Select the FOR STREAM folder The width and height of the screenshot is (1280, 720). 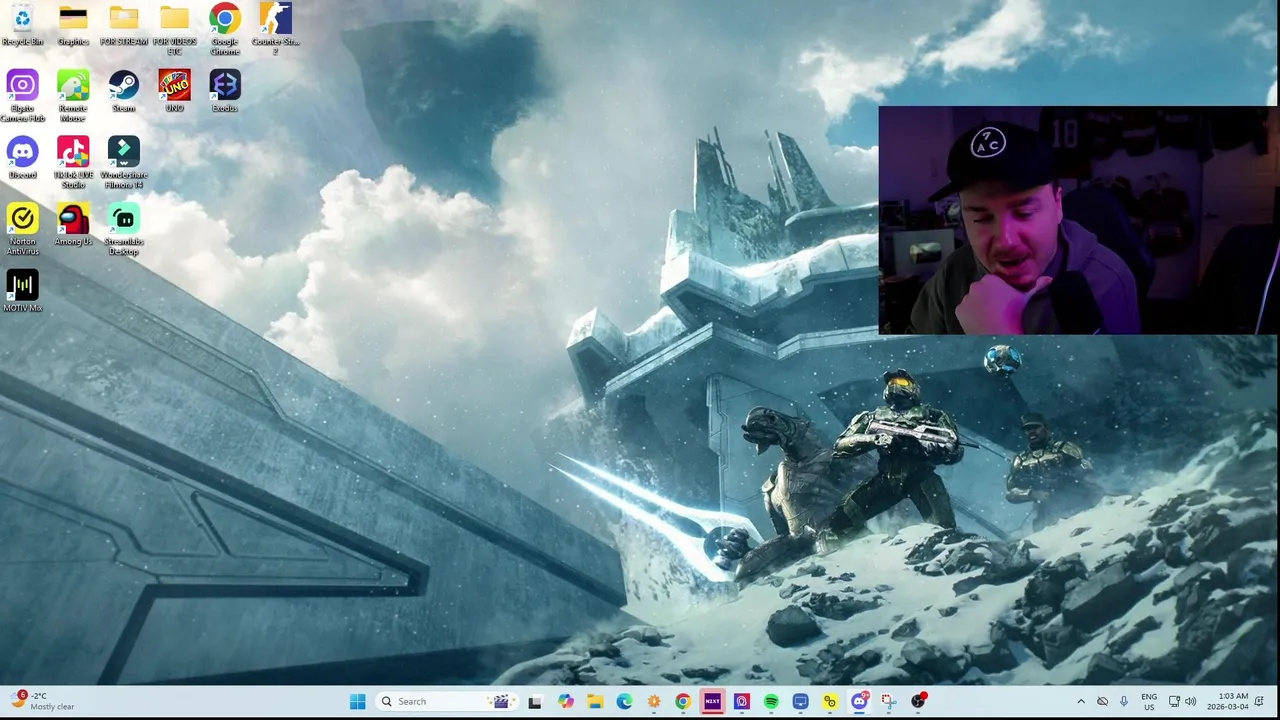click(x=124, y=25)
